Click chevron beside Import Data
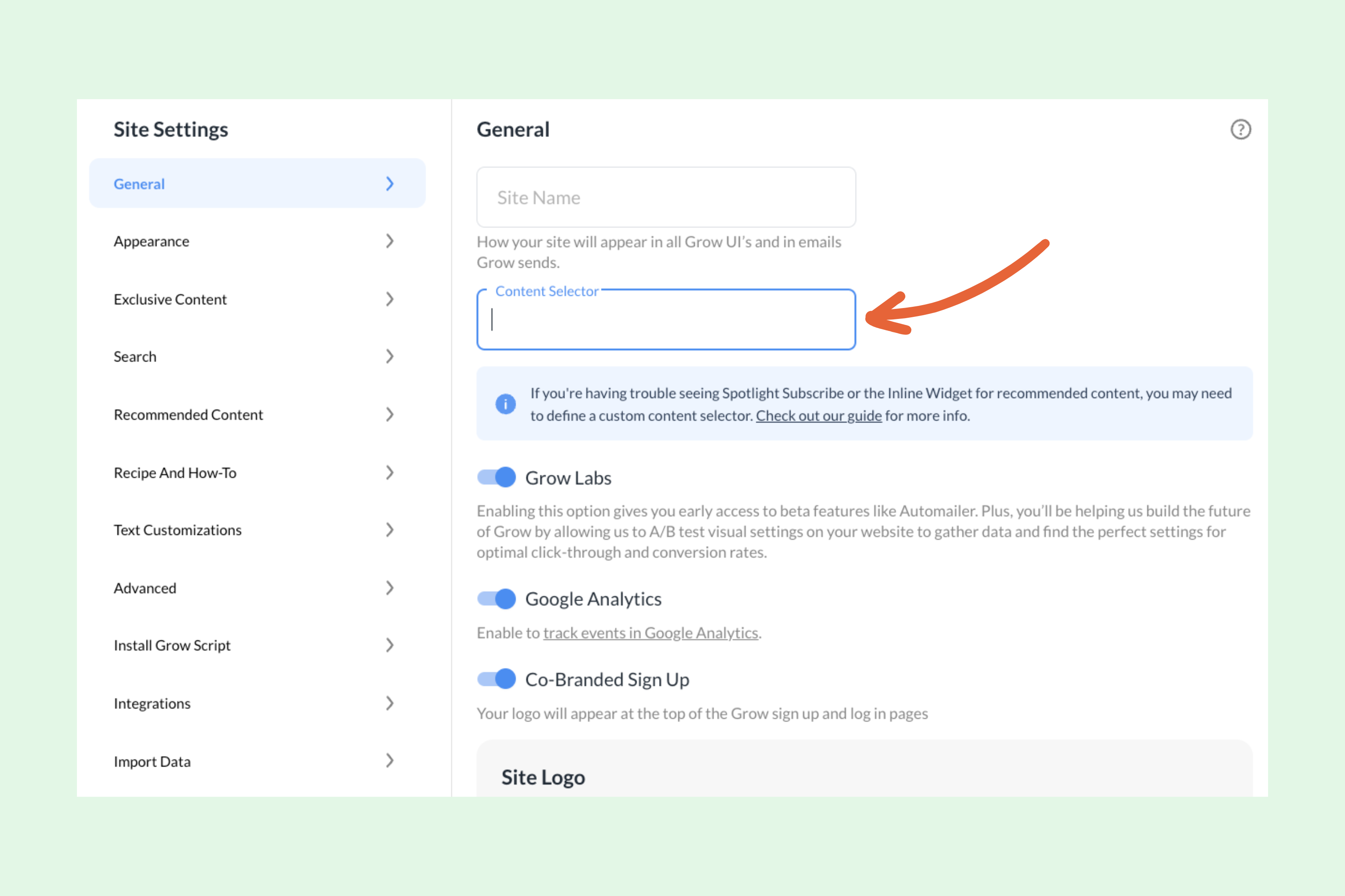1345x896 pixels. pos(390,761)
